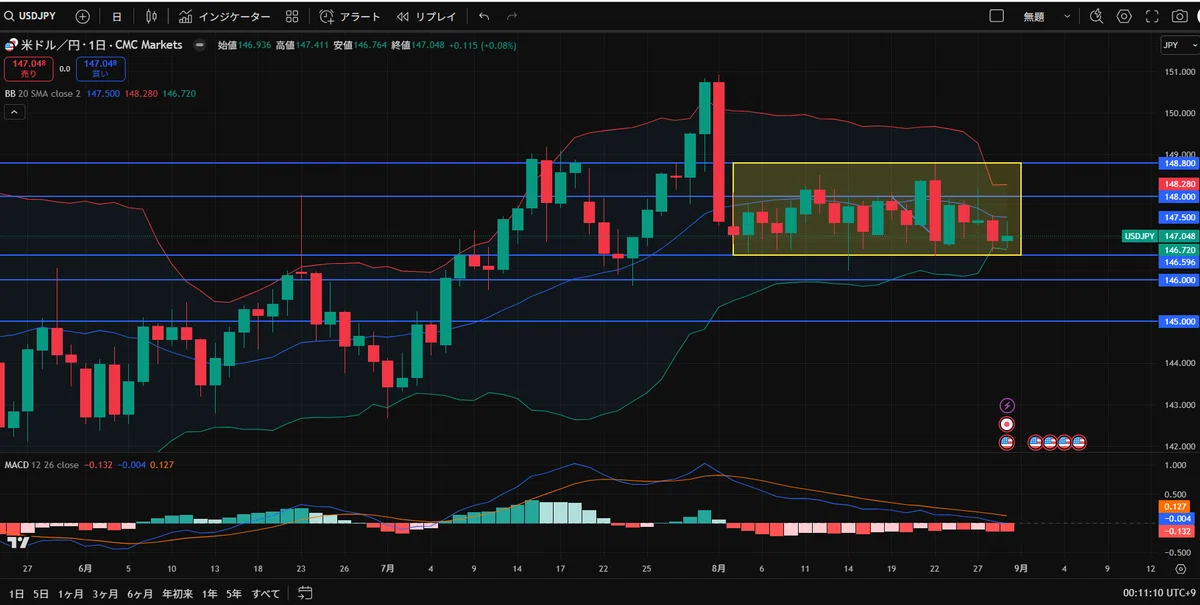Click the 始値146.936 open value

(x=243, y=45)
